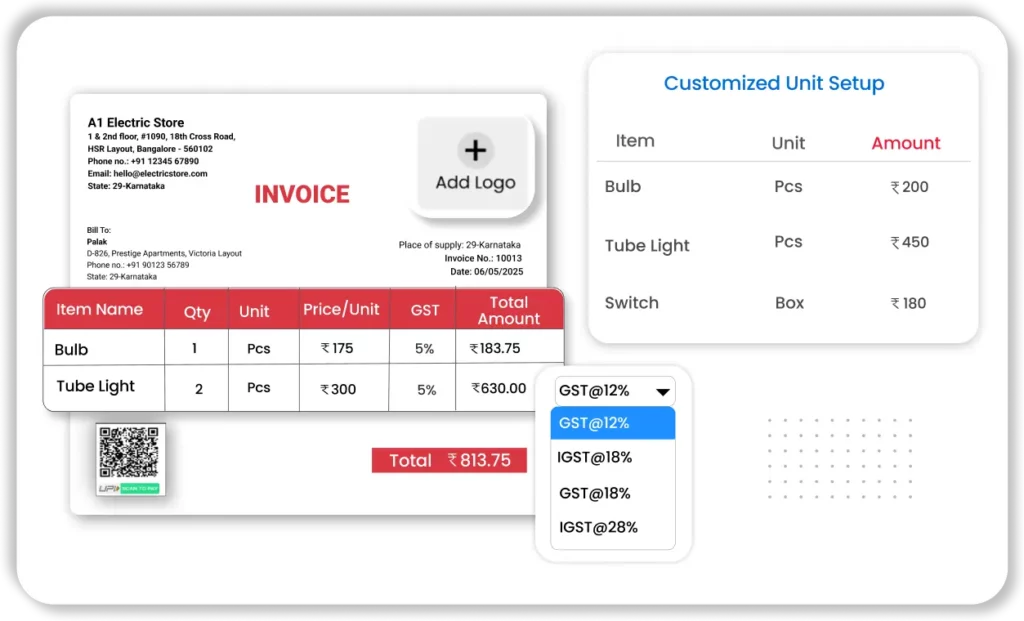Click the Amount header in unit setup

(x=905, y=143)
